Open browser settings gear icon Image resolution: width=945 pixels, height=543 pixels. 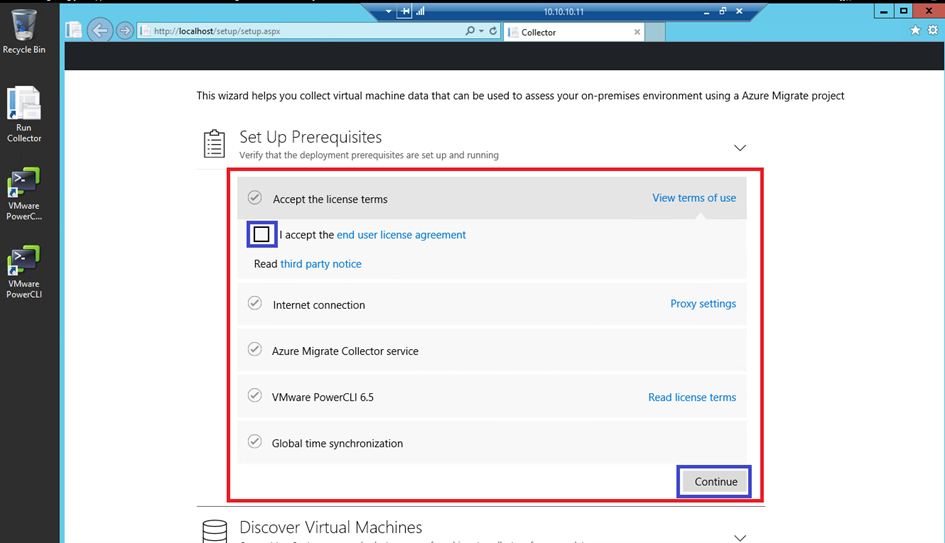pyautogui.click(x=933, y=30)
